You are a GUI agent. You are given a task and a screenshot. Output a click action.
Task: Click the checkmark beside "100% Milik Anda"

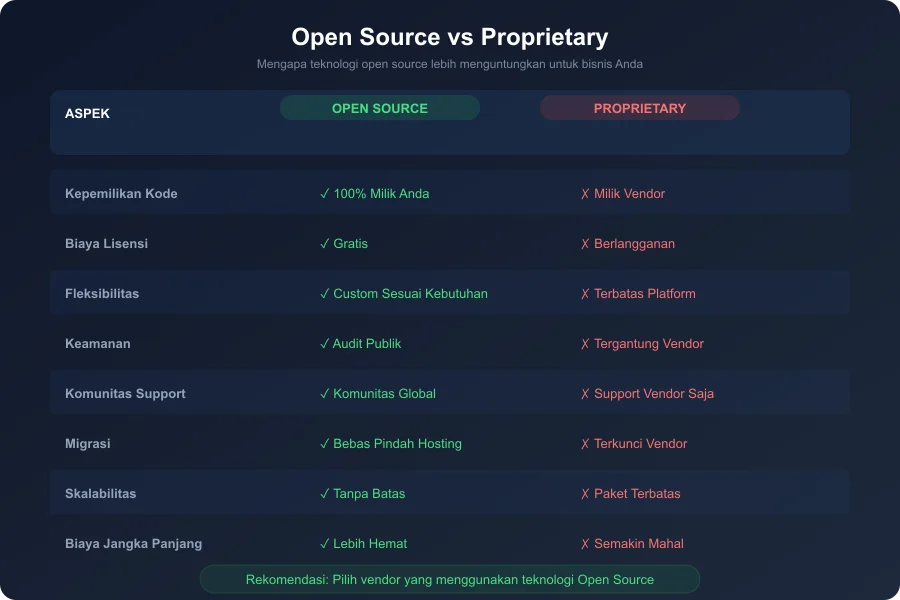(x=323, y=193)
